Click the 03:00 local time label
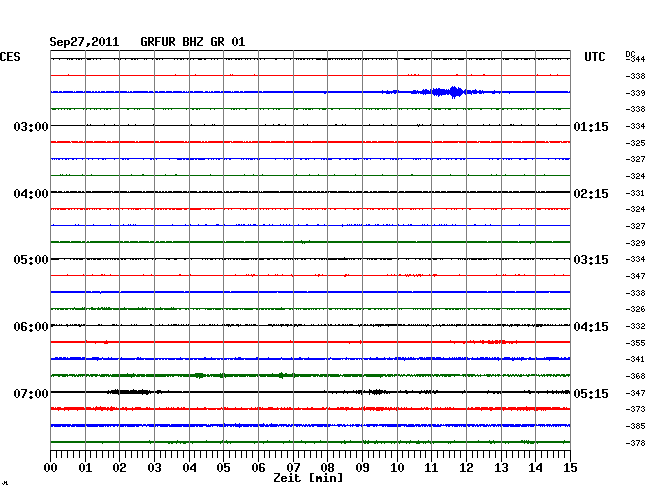 tap(31, 126)
